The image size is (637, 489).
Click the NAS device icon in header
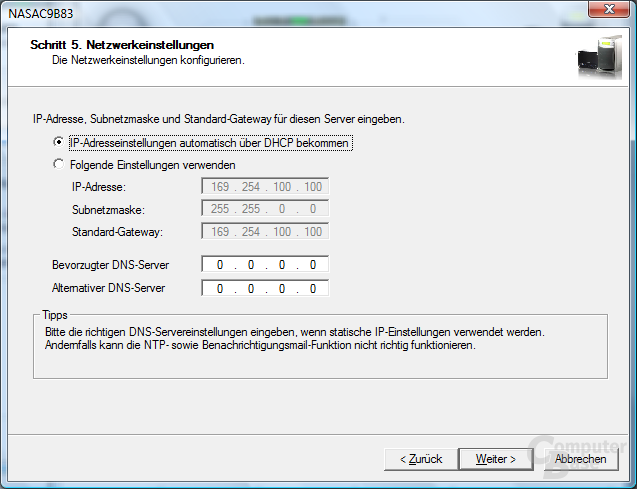point(600,58)
